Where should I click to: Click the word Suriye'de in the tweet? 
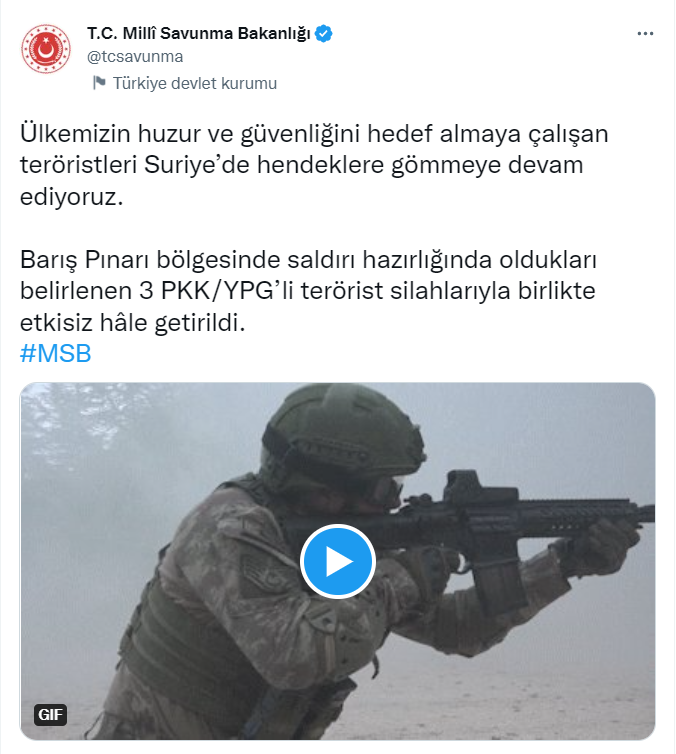[197, 165]
